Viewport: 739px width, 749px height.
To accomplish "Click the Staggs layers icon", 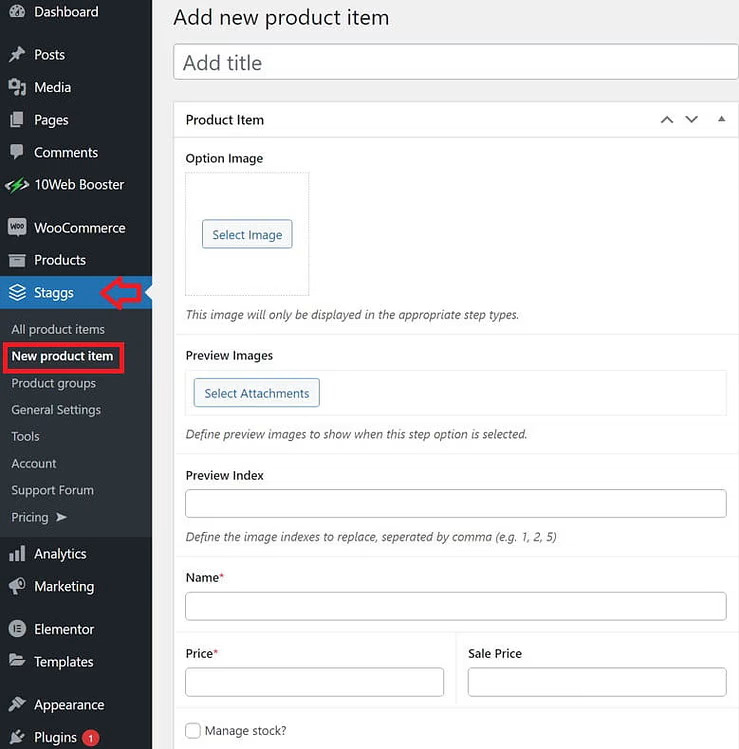I will tap(17, 292).
